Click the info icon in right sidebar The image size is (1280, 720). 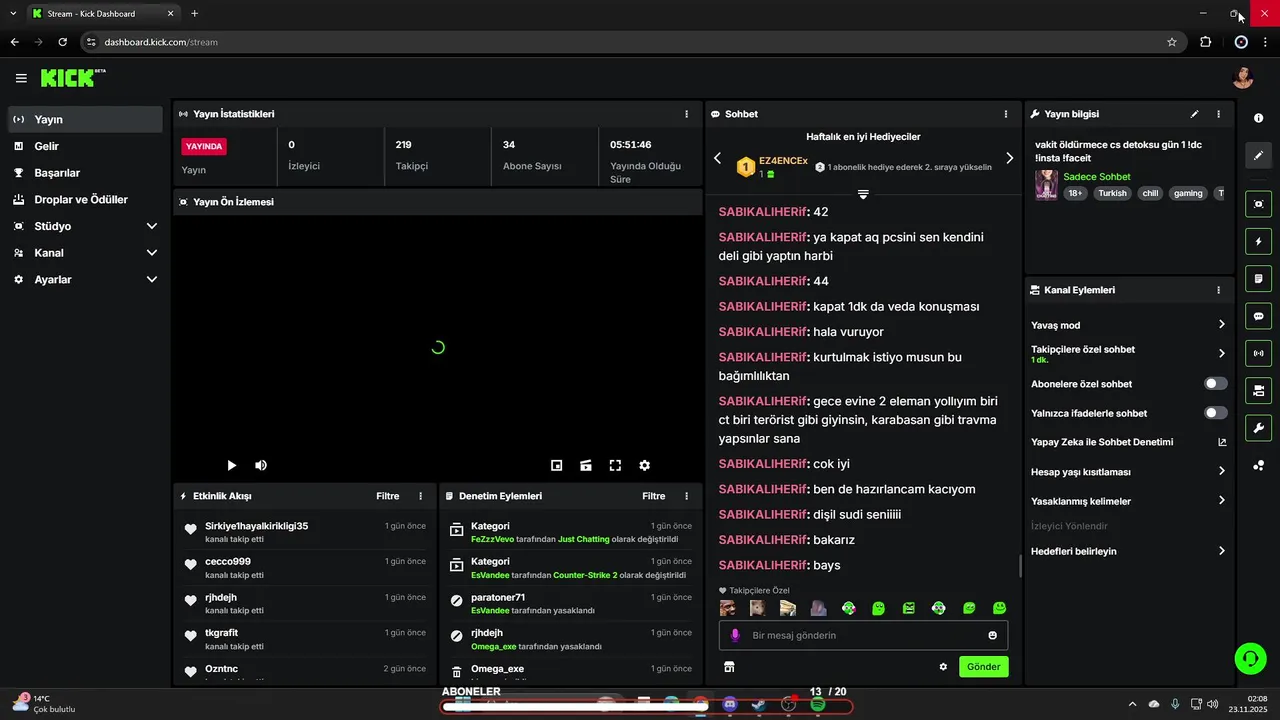1258,118
